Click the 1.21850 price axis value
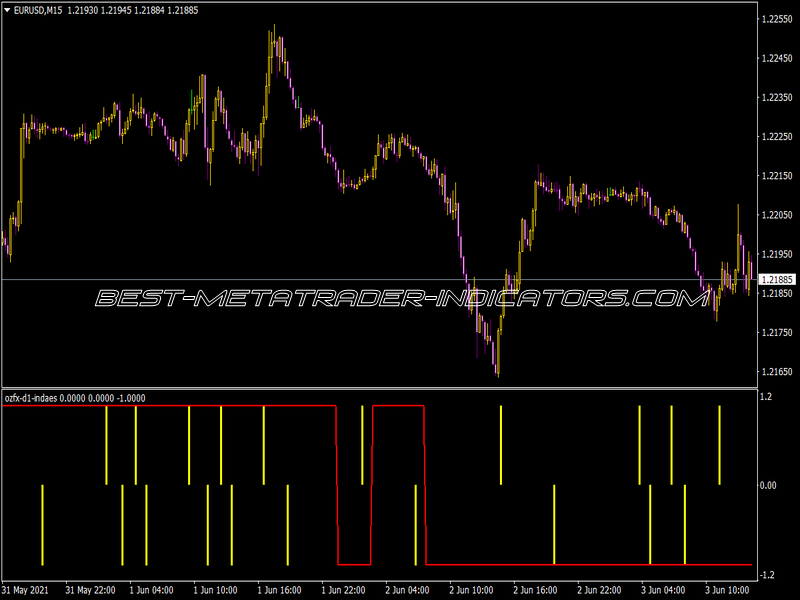 click(x=777, y=293)
